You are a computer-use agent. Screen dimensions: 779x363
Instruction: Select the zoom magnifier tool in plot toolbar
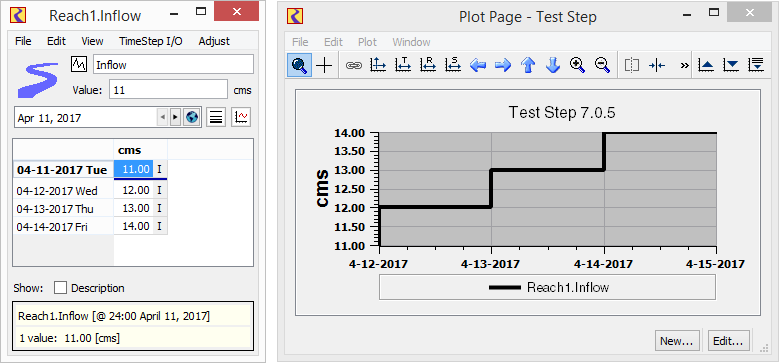click(x=299, y=65)
